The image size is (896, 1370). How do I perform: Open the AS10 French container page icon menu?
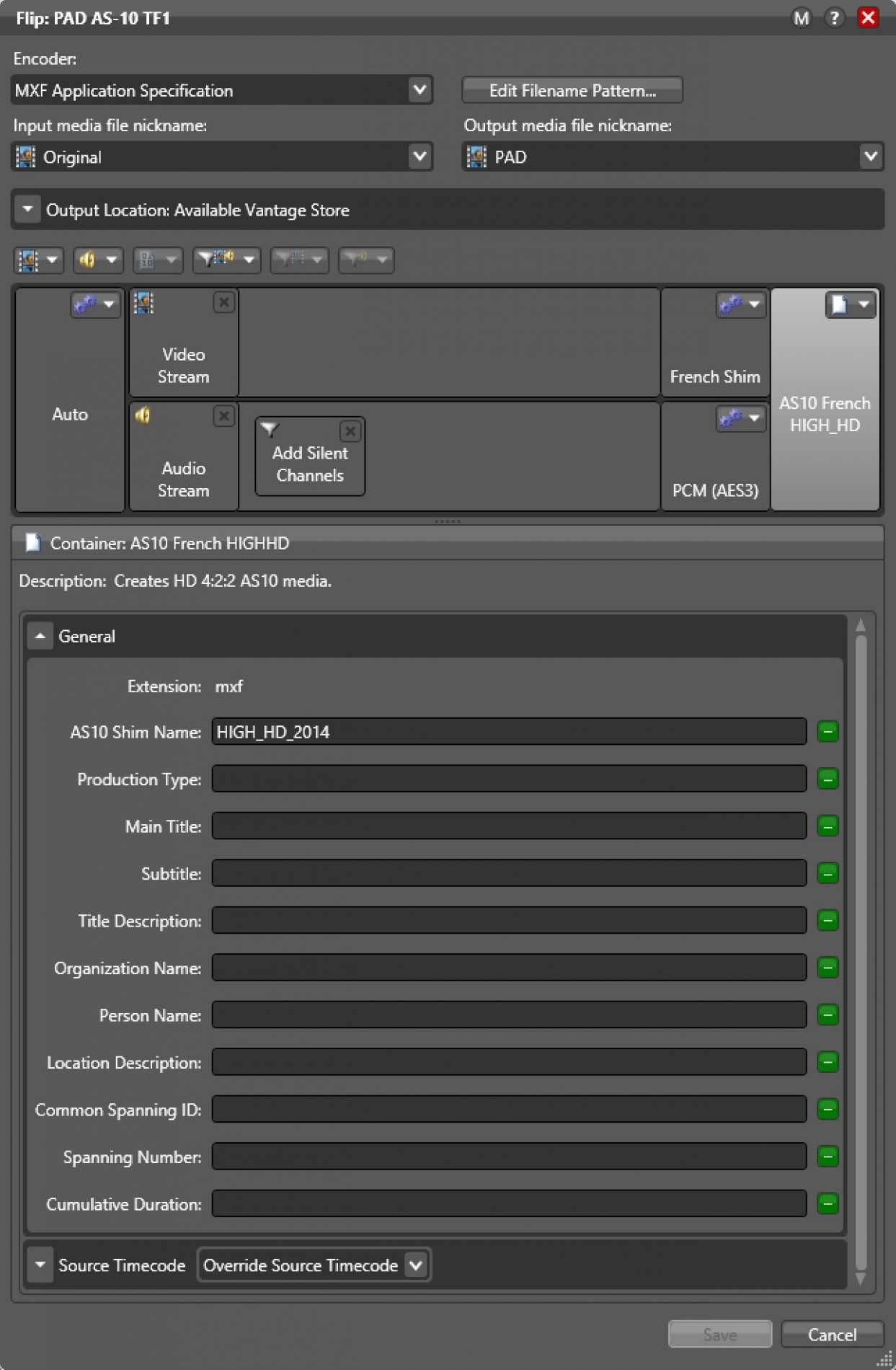(x=851, y=304)
